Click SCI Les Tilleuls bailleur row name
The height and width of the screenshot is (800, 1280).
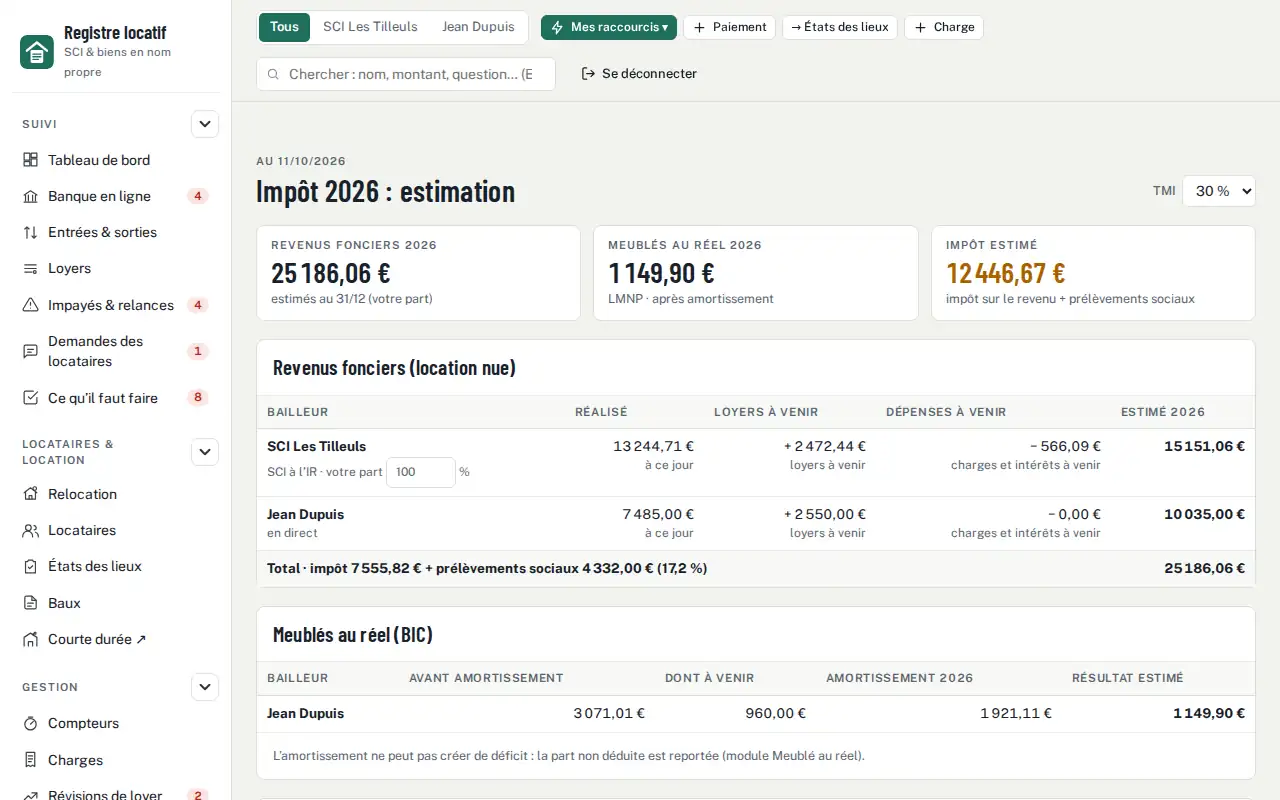(317, 446)
